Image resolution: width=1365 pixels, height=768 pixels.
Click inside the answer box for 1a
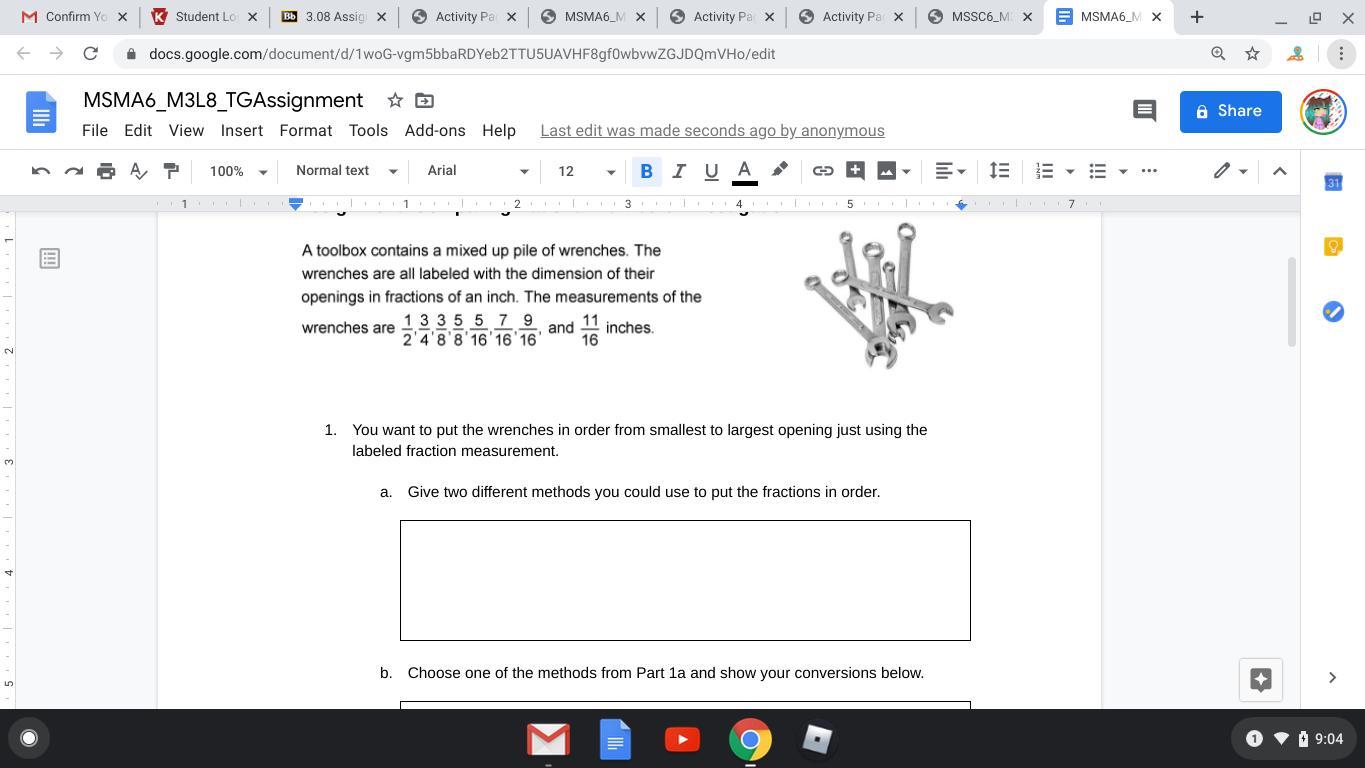tap(685, 580)
